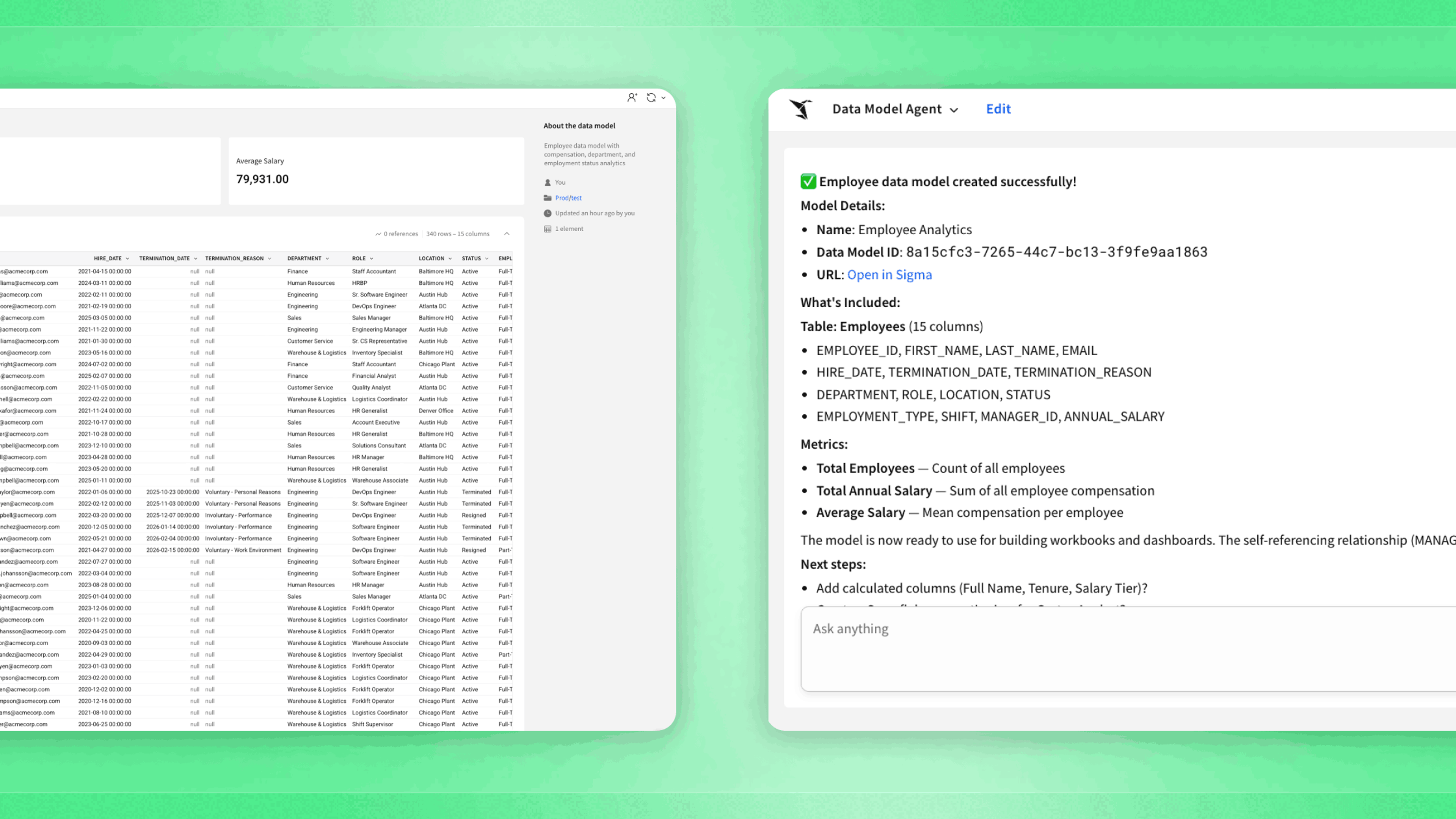The height and width of the screenshot is (819, 1456).
Task: Open TERMINATION_REASON column menu arrow
Action: 270,259
